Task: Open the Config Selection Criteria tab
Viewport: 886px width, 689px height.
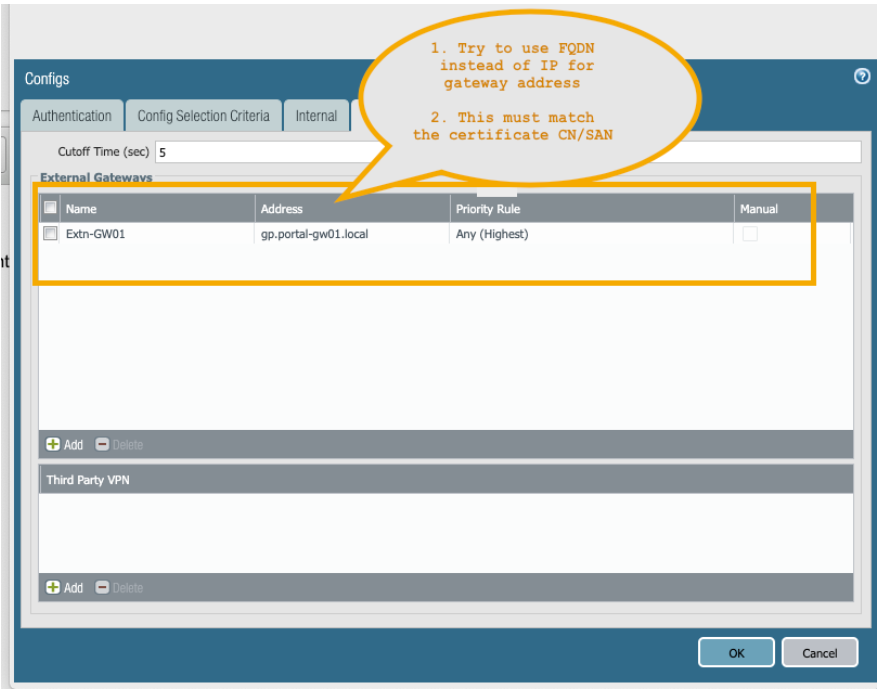Action: pos(204,115)
